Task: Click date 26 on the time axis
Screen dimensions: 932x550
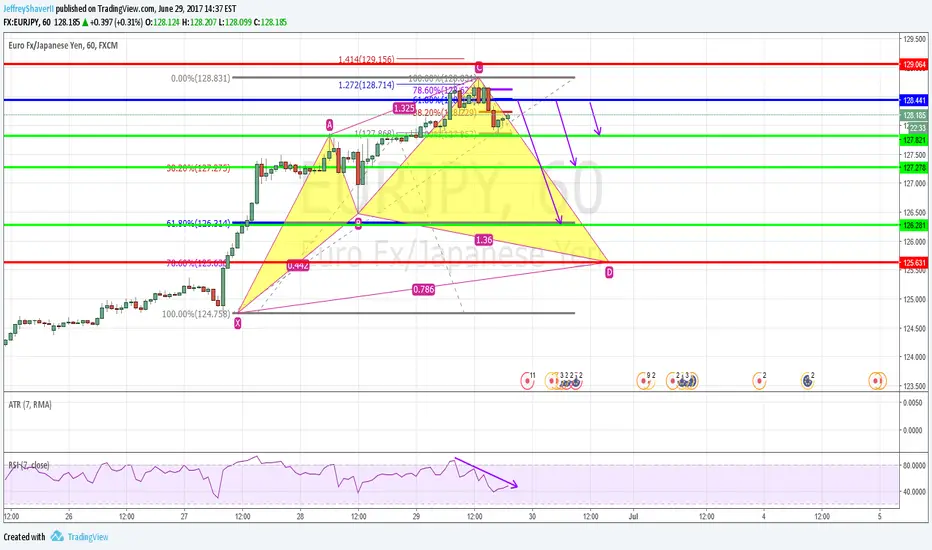Action: [x=68, y=516]
